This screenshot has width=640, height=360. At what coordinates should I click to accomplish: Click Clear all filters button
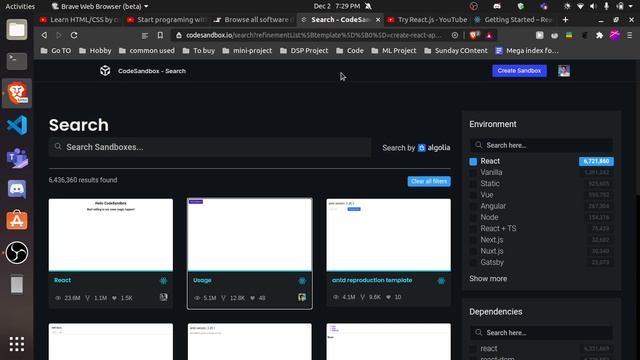(429, 181)
